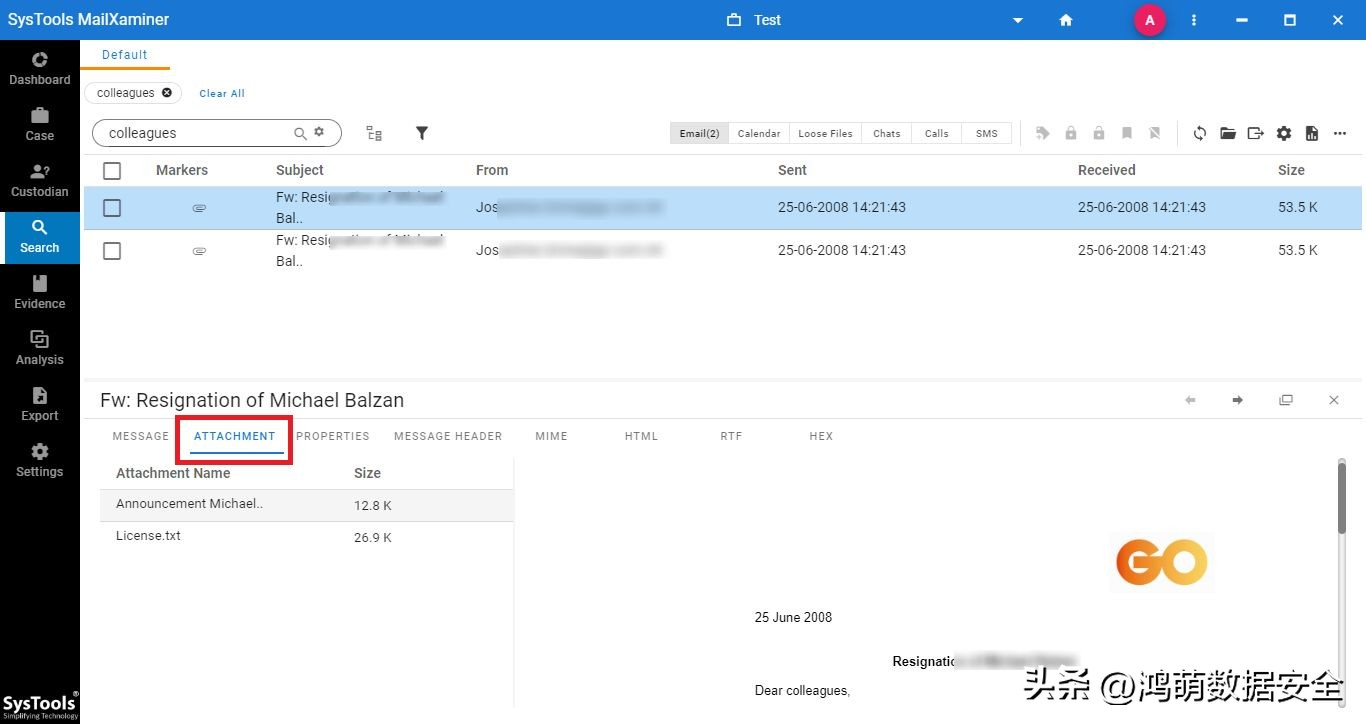Viewport: 1366px width, 724px height.
Task: Switch to the Calendar tab
Action: coord(759,133)
